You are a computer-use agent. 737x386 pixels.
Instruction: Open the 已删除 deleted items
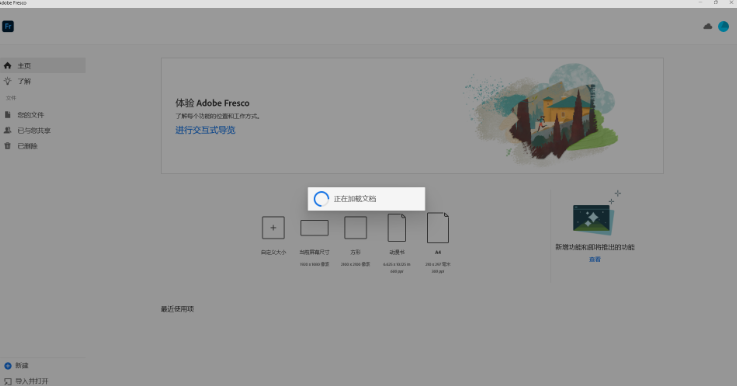27,146
